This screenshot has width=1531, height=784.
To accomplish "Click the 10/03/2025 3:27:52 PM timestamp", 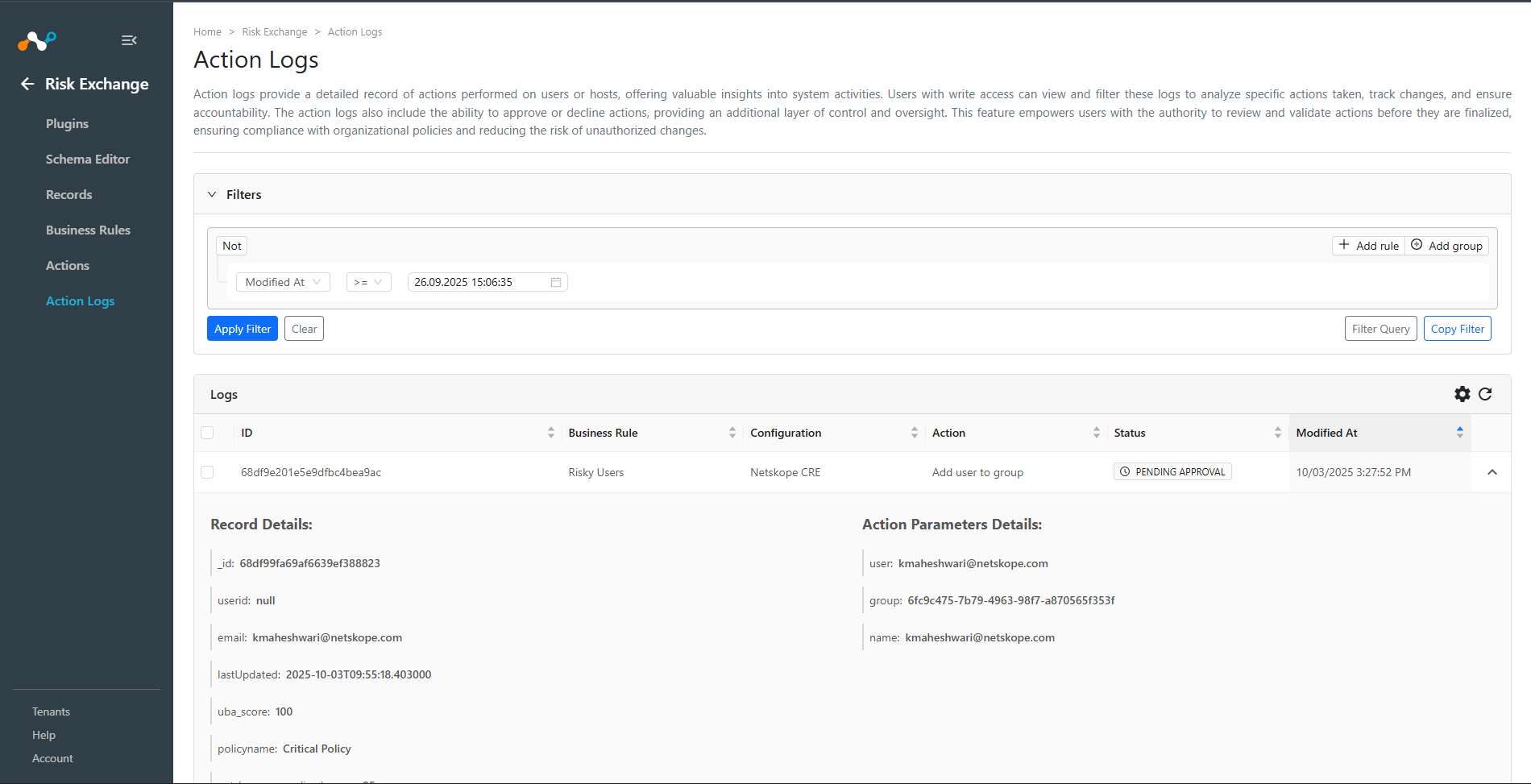I will 1354,472.
